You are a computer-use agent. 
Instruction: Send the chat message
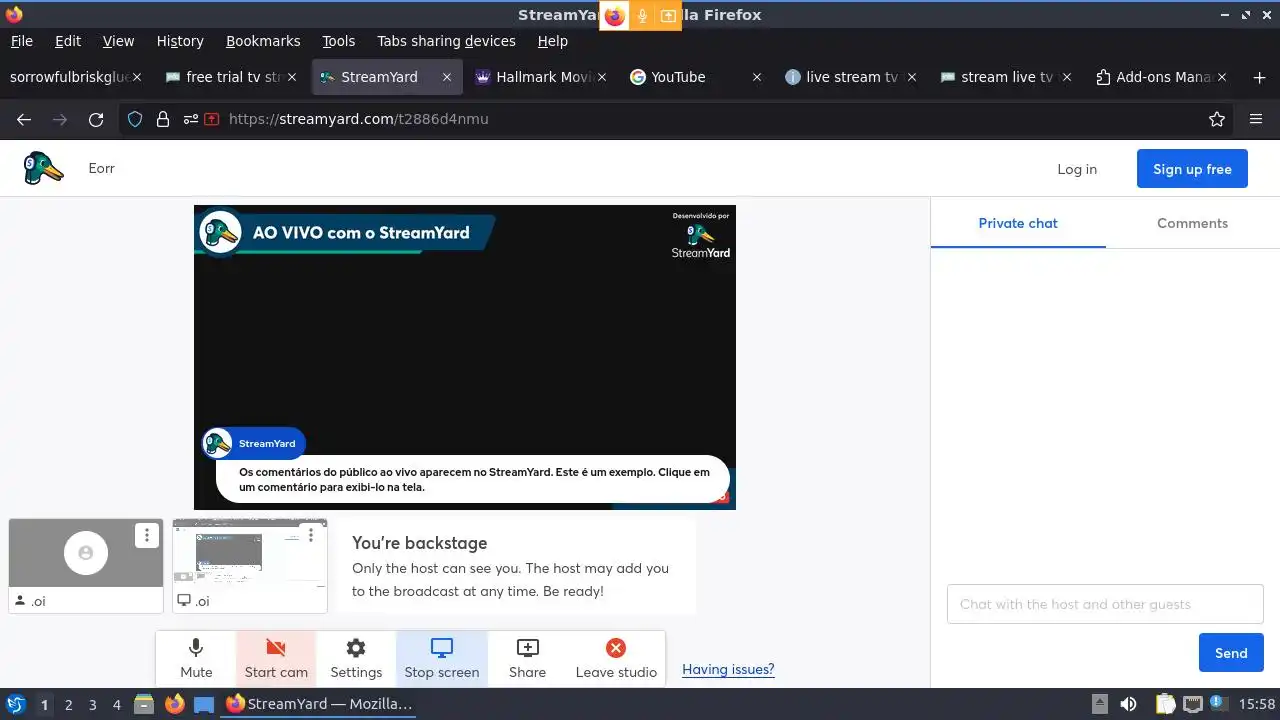1231,653
